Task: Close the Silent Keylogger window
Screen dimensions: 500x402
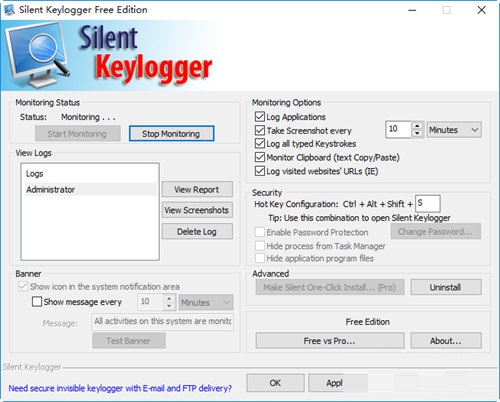Action: 481,10
